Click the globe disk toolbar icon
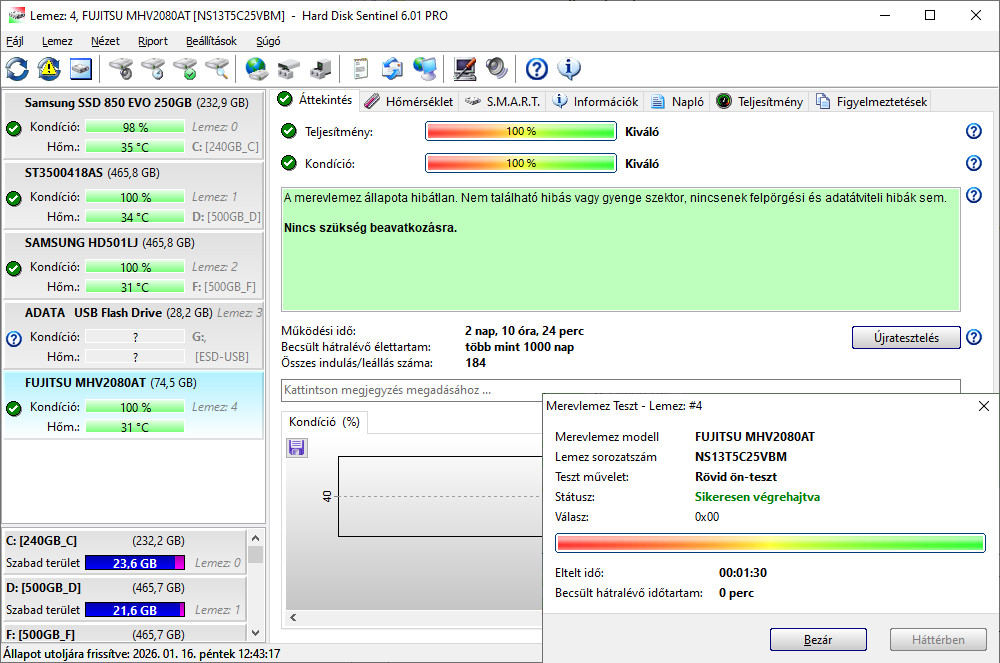The width and height of the screenshot is (1000, 663). [x=257, y=69]
